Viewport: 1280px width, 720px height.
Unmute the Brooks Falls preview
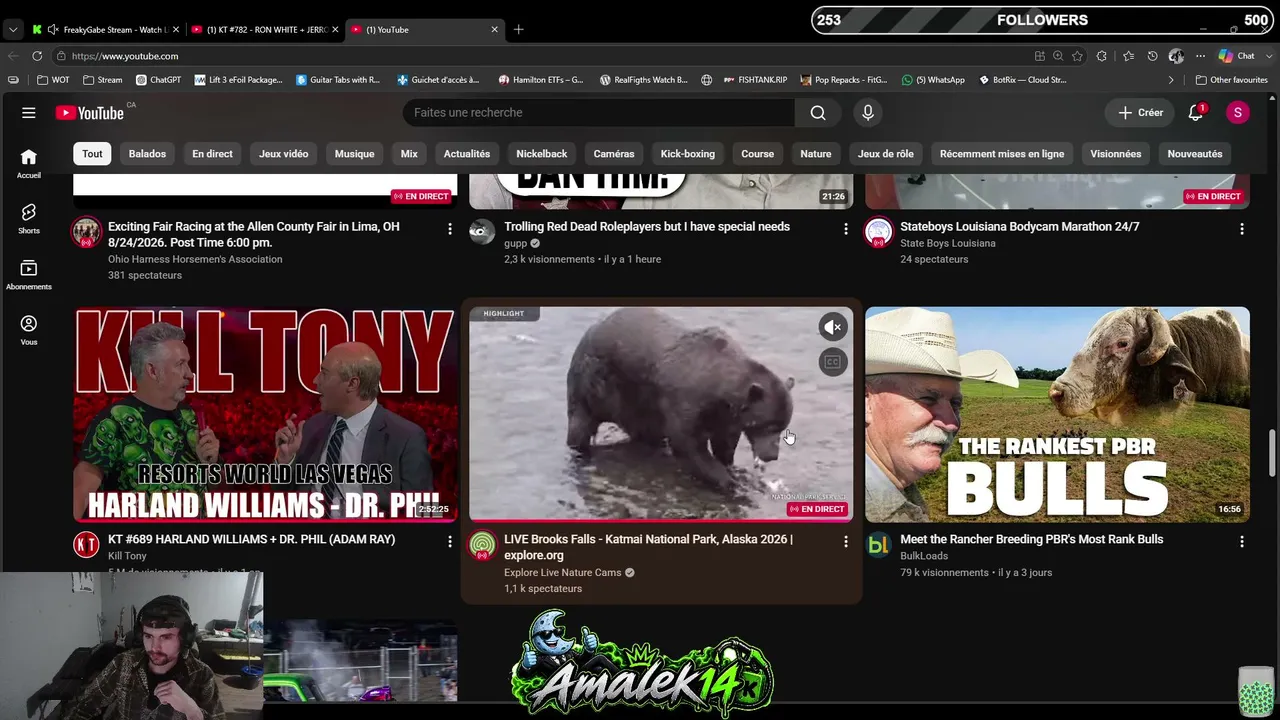pos(833,327)
